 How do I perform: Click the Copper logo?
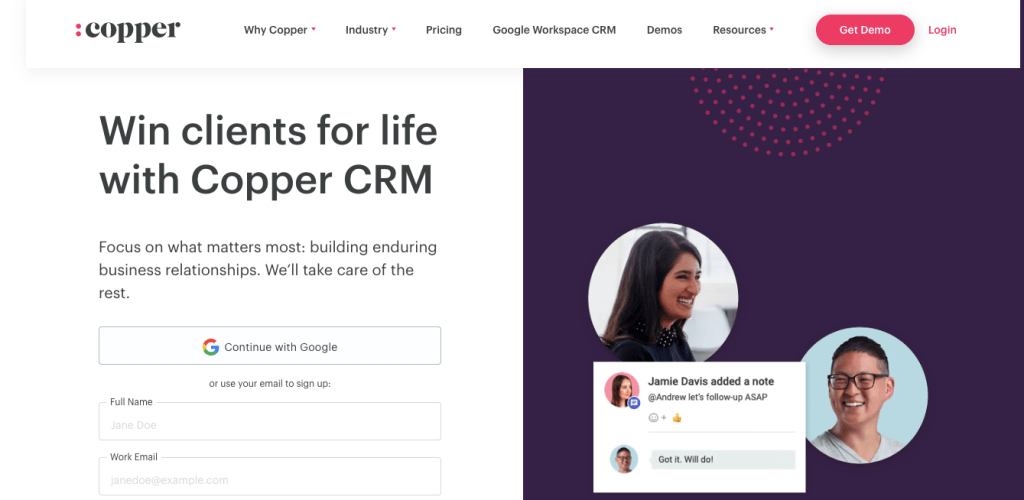pyautogui.click(x=127, y=30)
